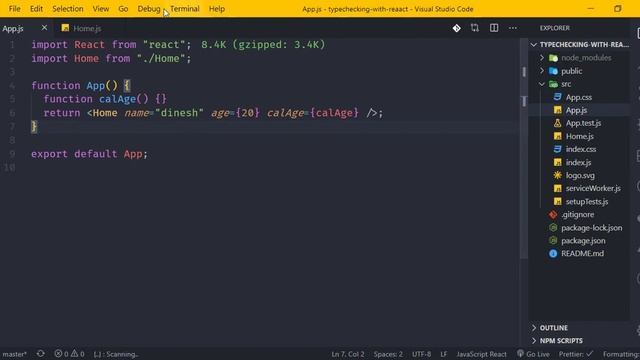Open the View menu
This screenshot has width=640, height=360.
point(100,9)
